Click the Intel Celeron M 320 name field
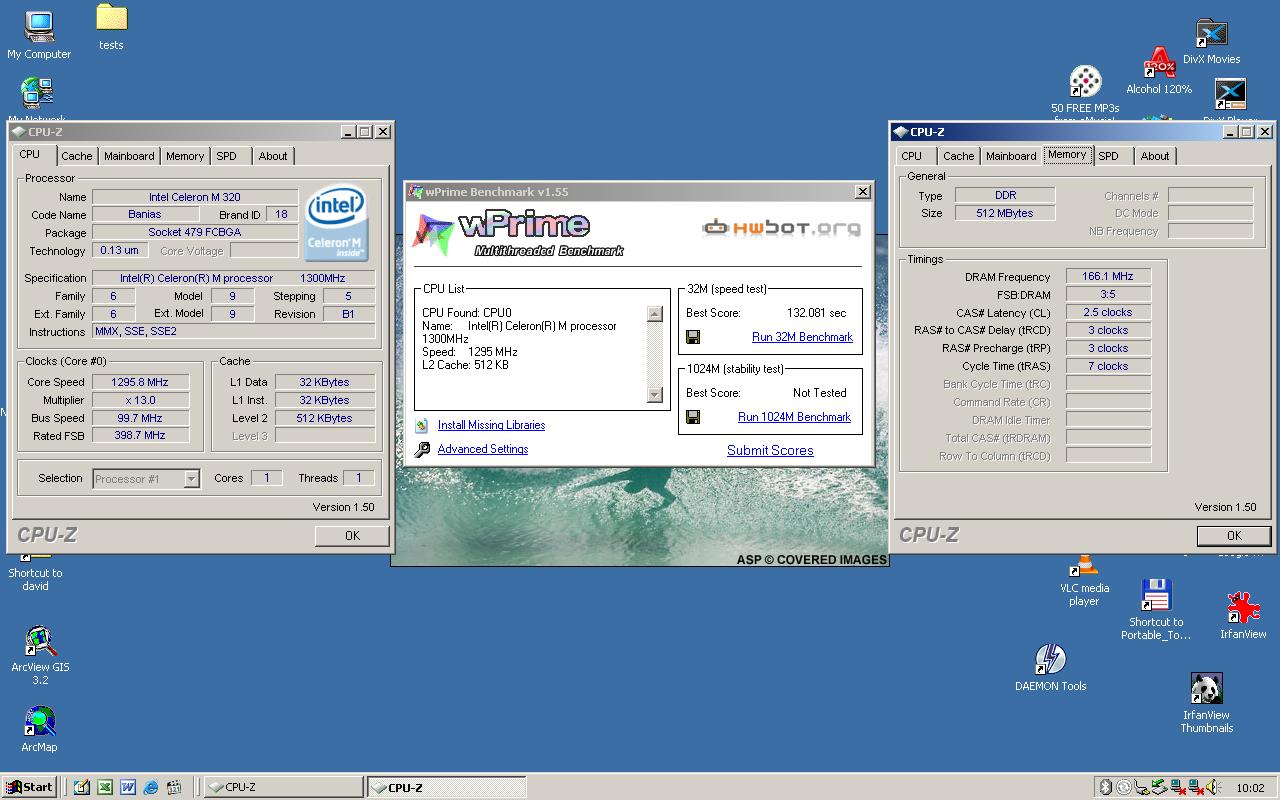 pos(195,197)
